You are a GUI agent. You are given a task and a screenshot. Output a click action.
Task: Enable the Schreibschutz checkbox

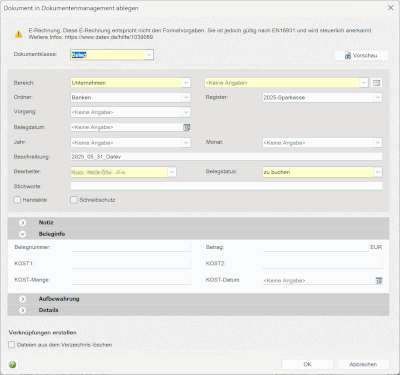click(x=74, y=200)
